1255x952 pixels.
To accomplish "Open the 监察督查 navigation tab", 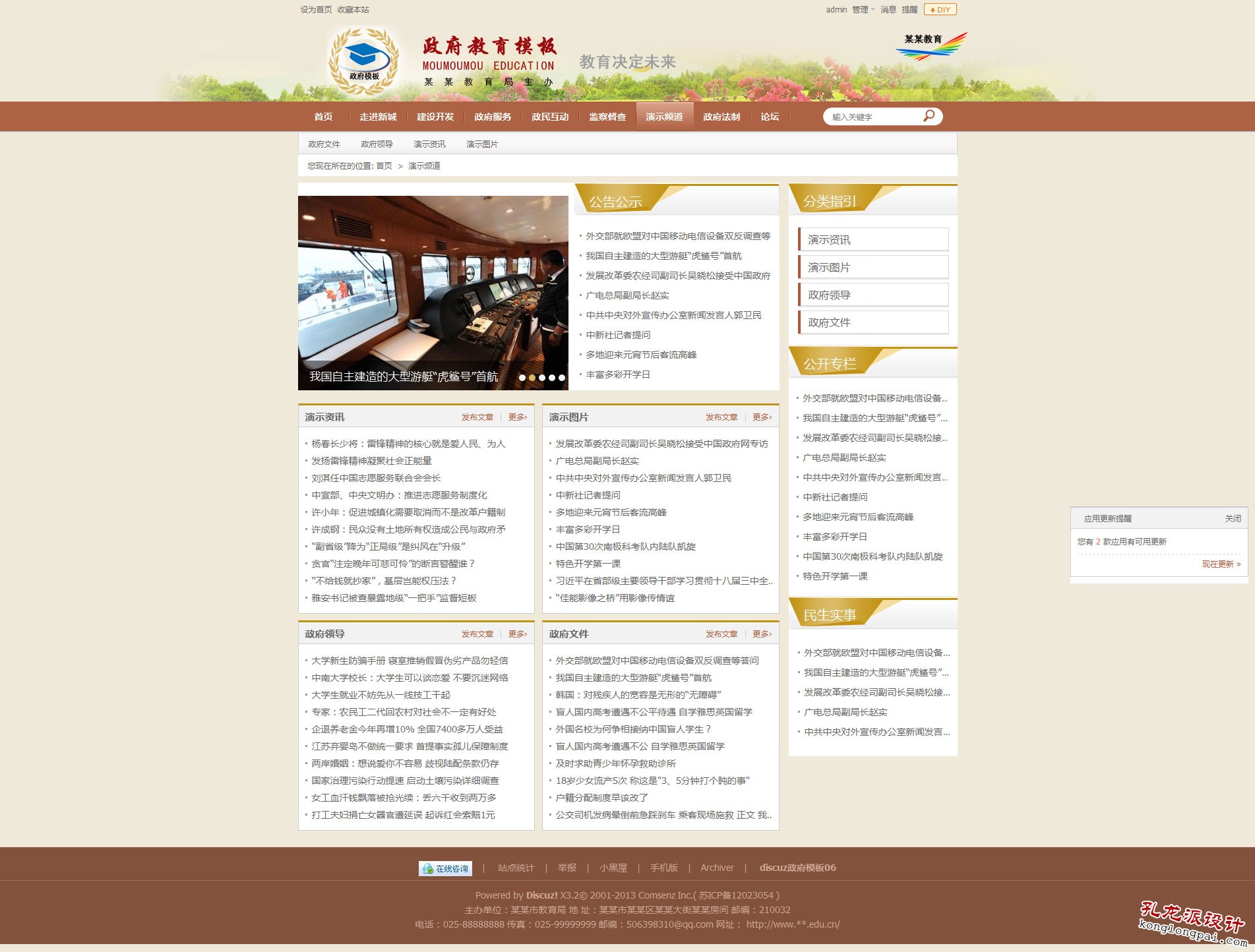I will point(607,117).
